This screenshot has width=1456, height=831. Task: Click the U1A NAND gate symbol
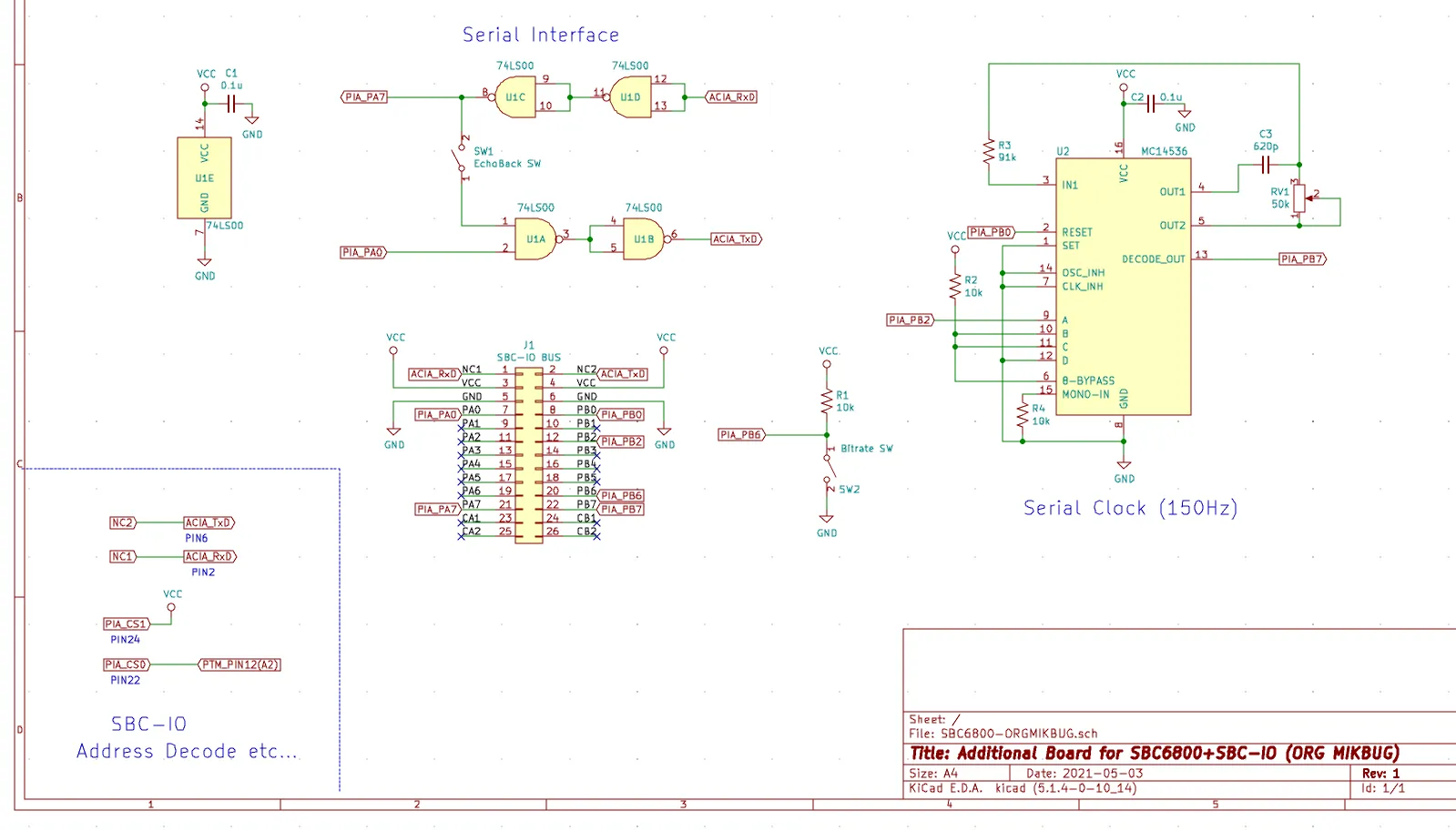(535, 239)
